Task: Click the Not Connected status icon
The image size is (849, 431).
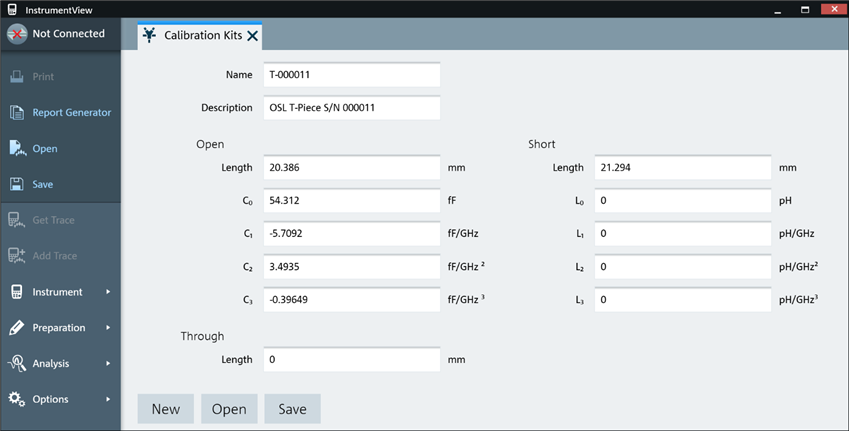Action: [17, 34]
